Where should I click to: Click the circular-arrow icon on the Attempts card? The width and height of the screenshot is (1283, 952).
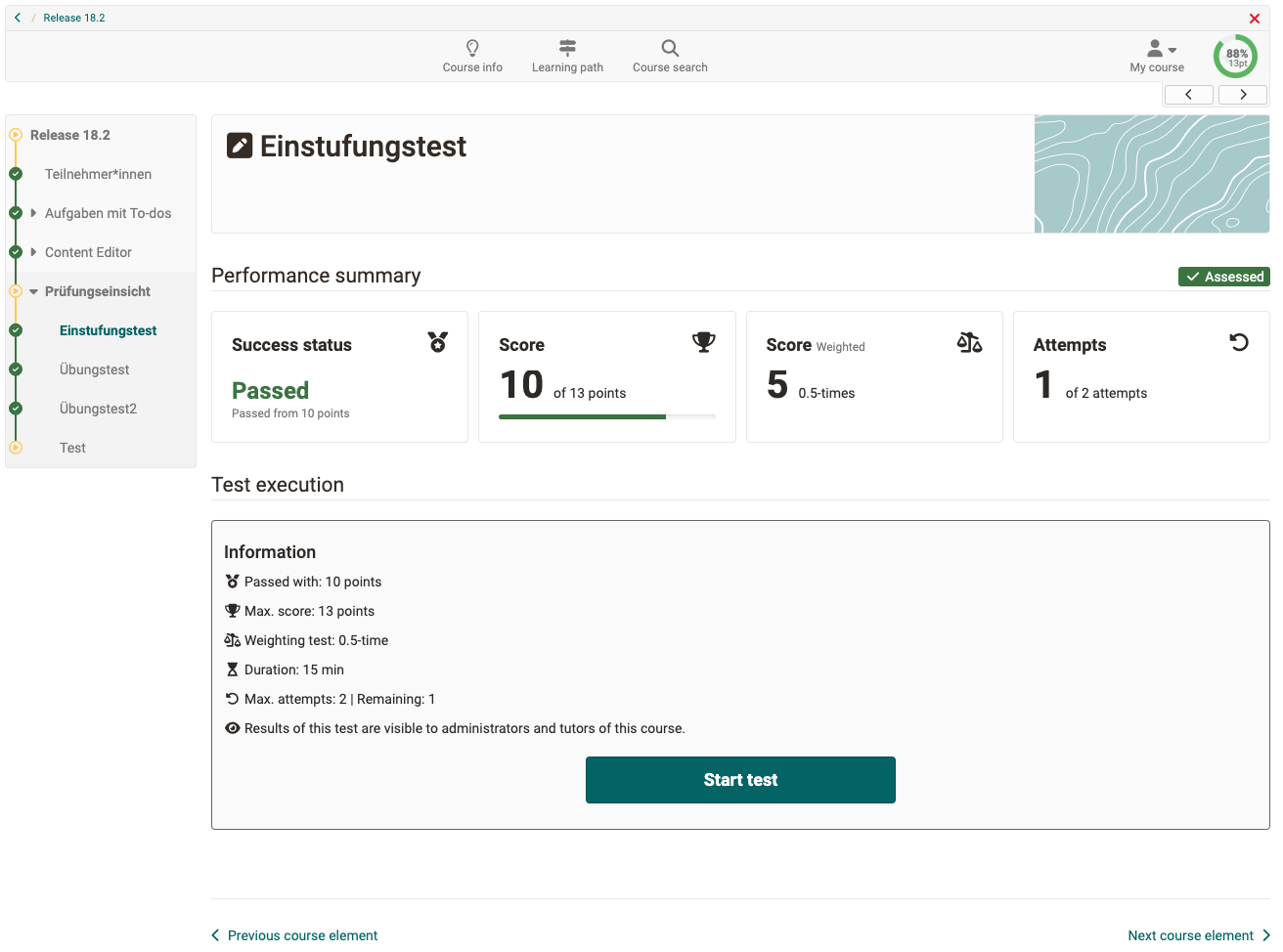(x=1239, y=342)
